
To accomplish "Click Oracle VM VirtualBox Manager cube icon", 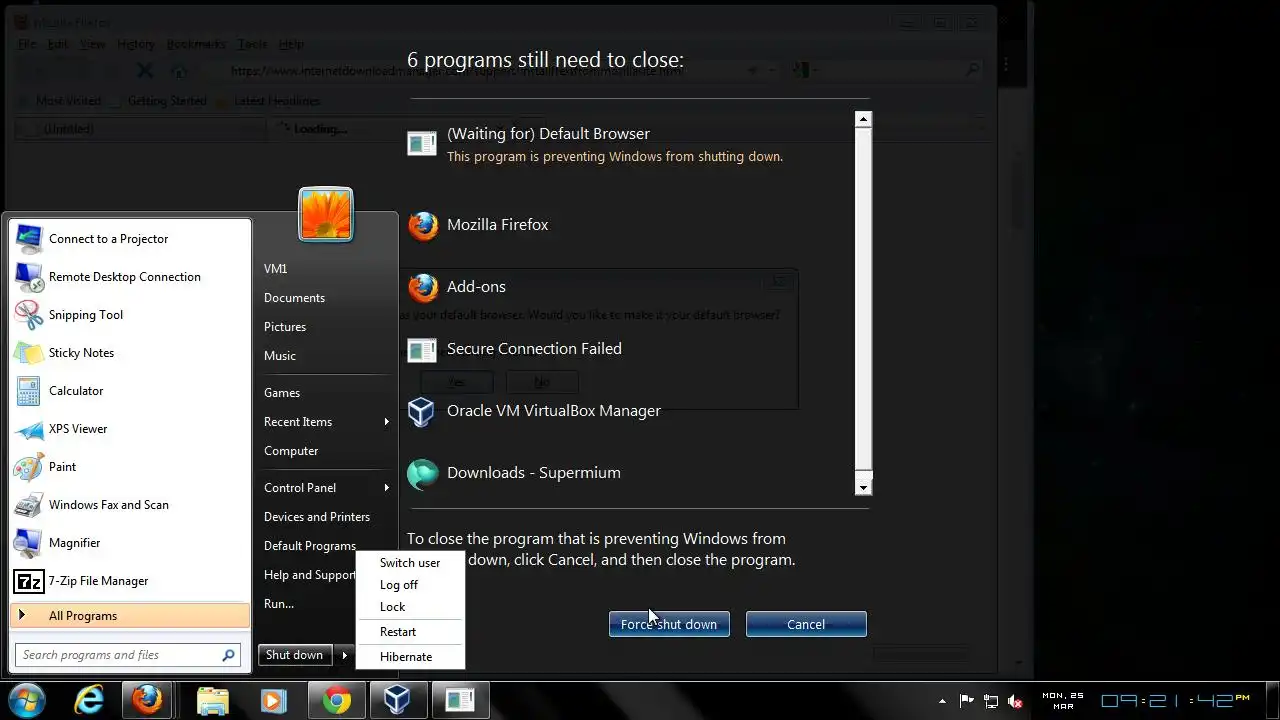I will (422, 411).
